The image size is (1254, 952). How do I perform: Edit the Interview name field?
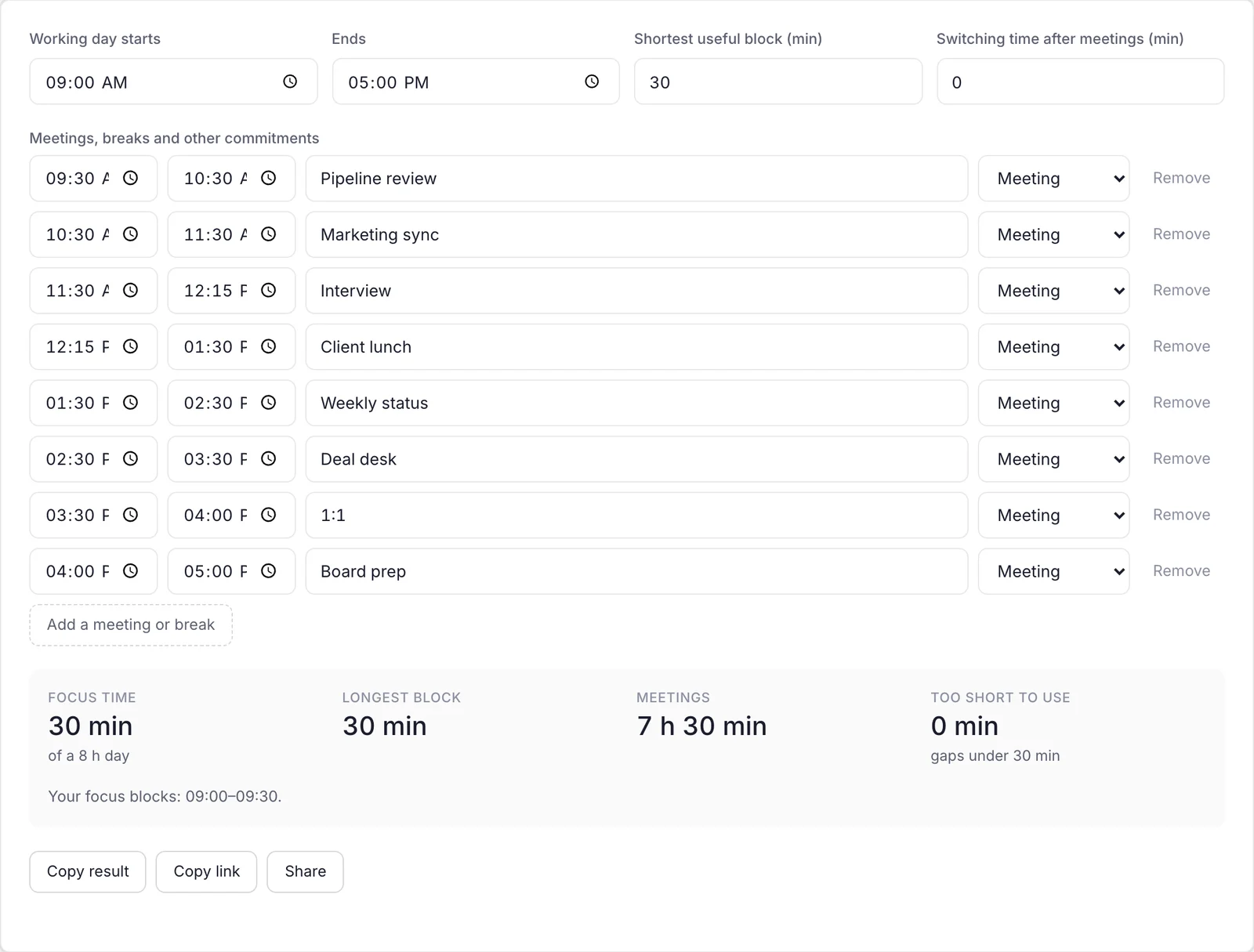click(636, 291)
